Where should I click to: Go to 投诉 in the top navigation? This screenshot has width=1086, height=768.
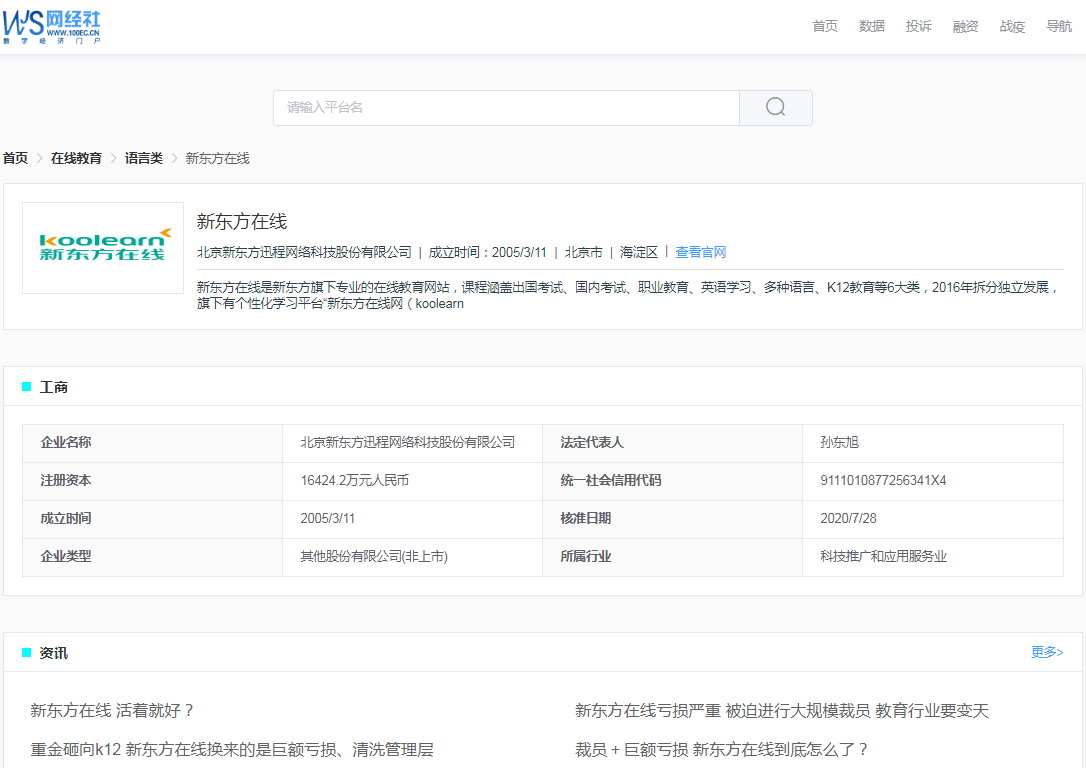coord(919,27)
